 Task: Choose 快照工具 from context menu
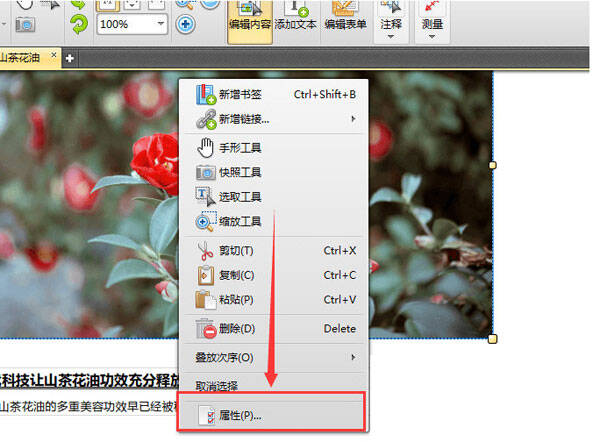pos(274,172)
